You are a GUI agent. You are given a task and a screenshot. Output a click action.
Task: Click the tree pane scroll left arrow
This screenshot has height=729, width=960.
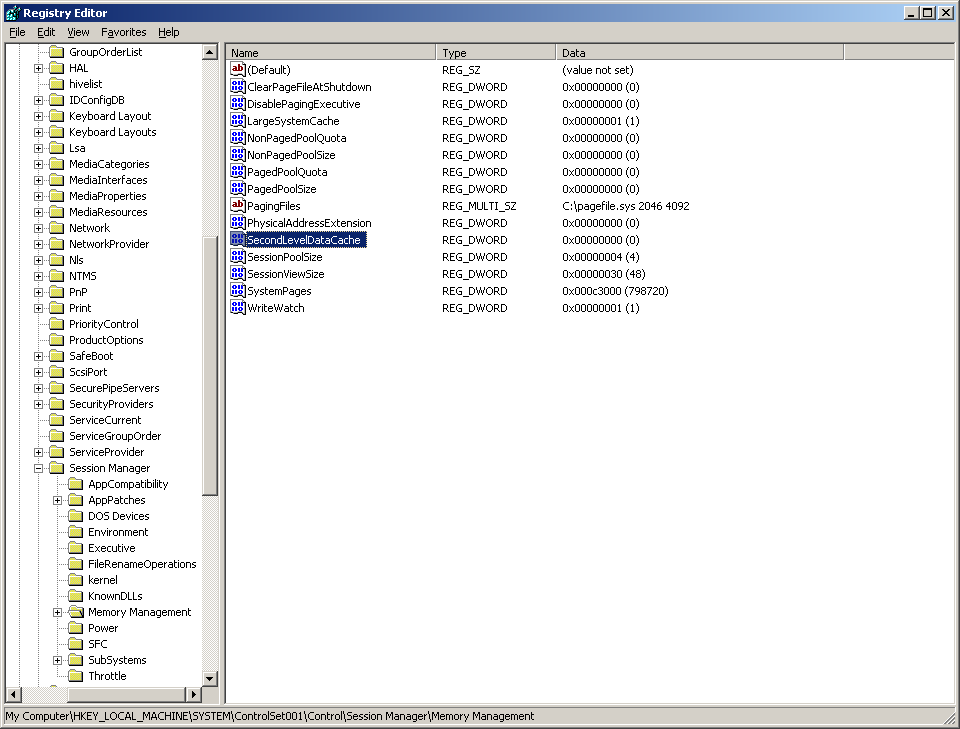tap(13, 694)
